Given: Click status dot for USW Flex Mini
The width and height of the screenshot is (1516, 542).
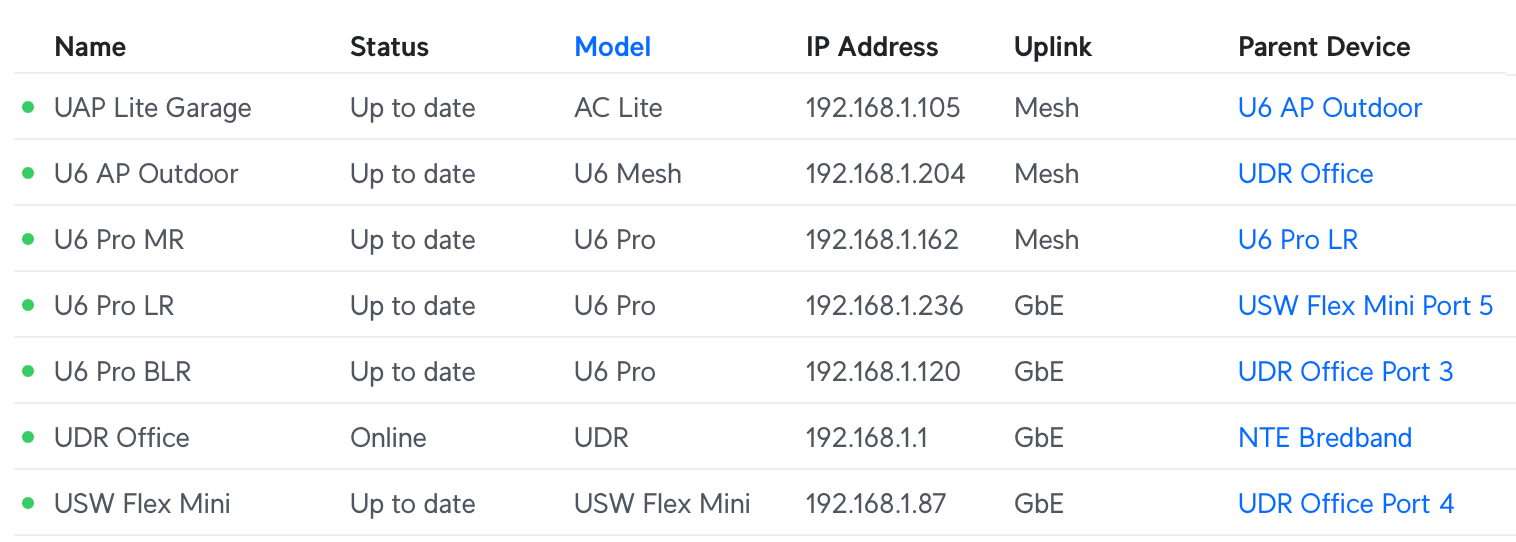Looking at the screenshot, I should (x=28, y=503).
